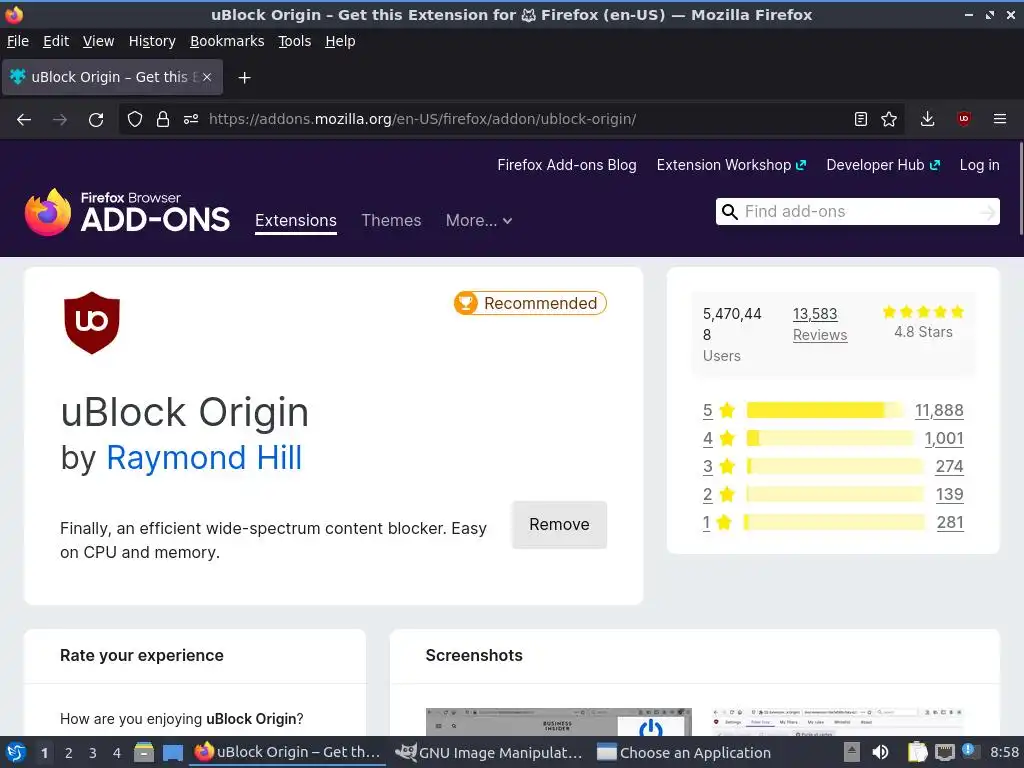
Task: Show desktop via blue taskbar icon
Action: tap(172, 753)
